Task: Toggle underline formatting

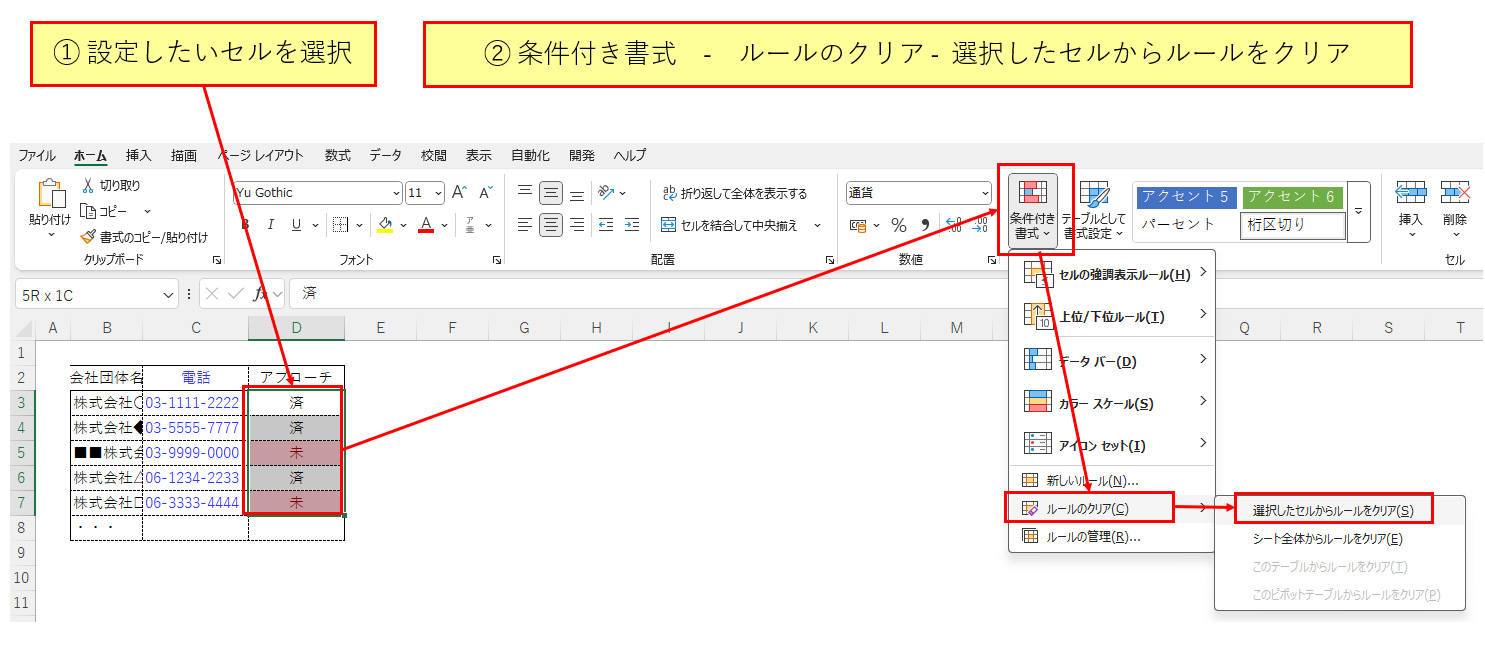Action: point(296,225)
